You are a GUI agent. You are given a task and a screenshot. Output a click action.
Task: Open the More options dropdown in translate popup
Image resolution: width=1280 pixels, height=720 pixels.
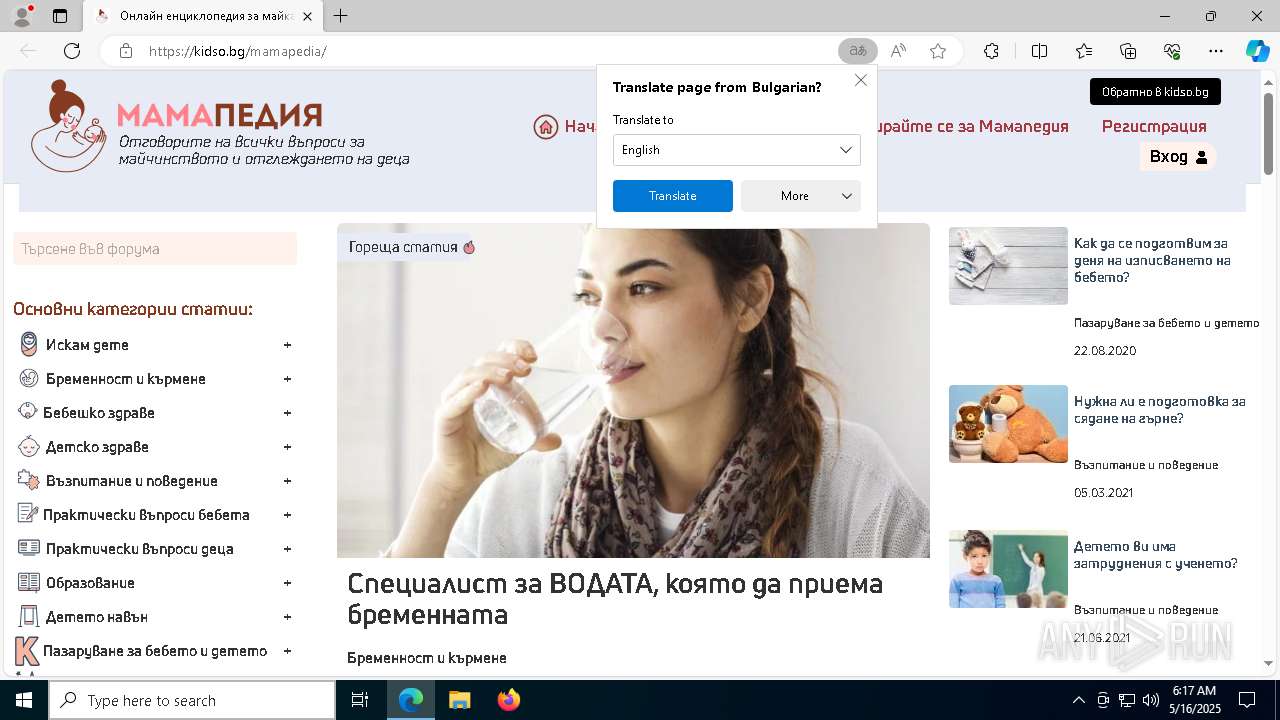point(800,196)
